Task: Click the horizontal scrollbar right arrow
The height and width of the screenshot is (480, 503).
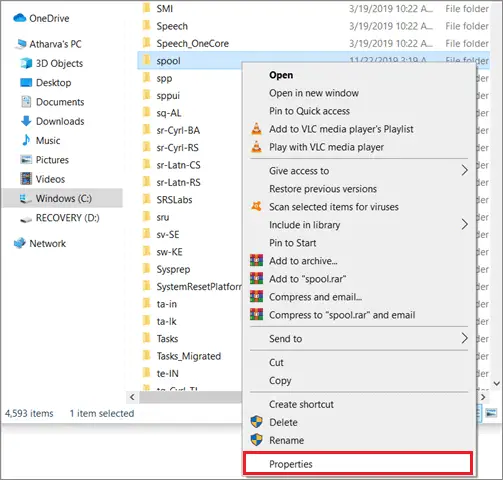Action: click(483, 397)
